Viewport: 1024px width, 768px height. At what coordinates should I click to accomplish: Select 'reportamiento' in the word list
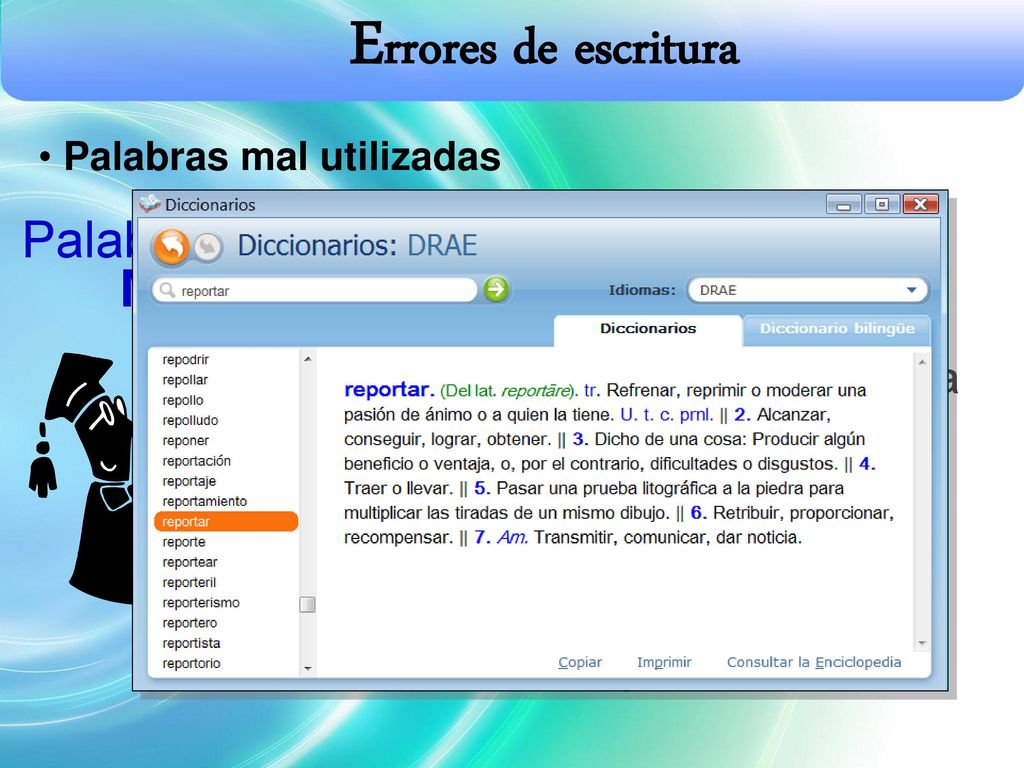pos(204,502)
